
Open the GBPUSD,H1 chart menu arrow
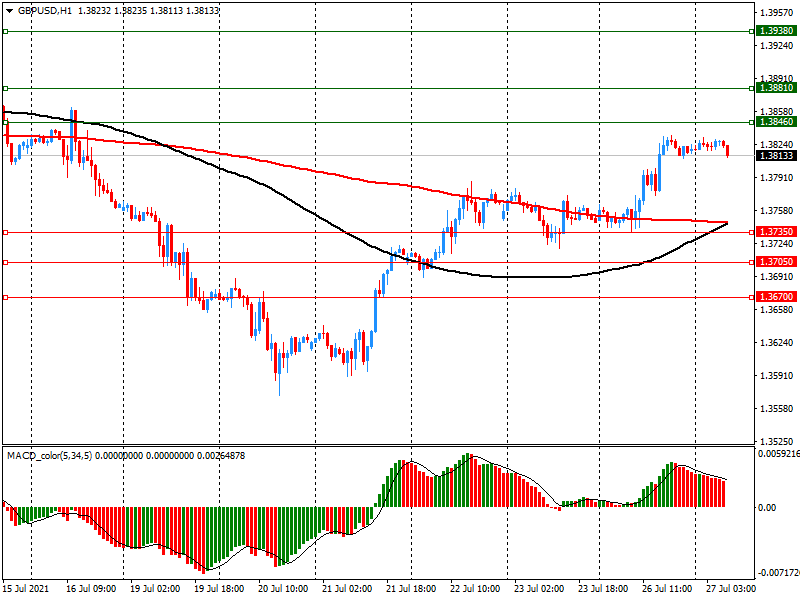(x=10, y=10)
